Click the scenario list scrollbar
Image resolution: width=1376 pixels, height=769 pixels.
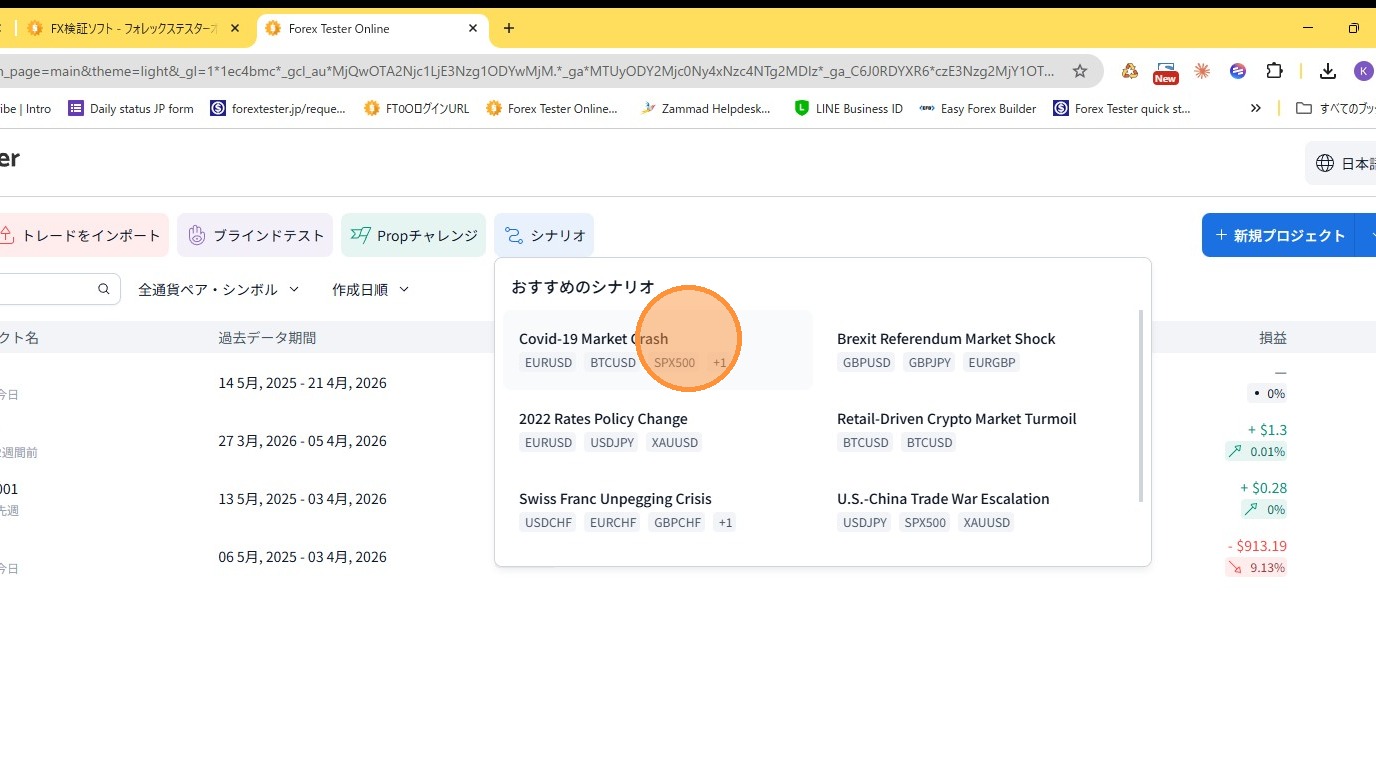coord(1140,405)
